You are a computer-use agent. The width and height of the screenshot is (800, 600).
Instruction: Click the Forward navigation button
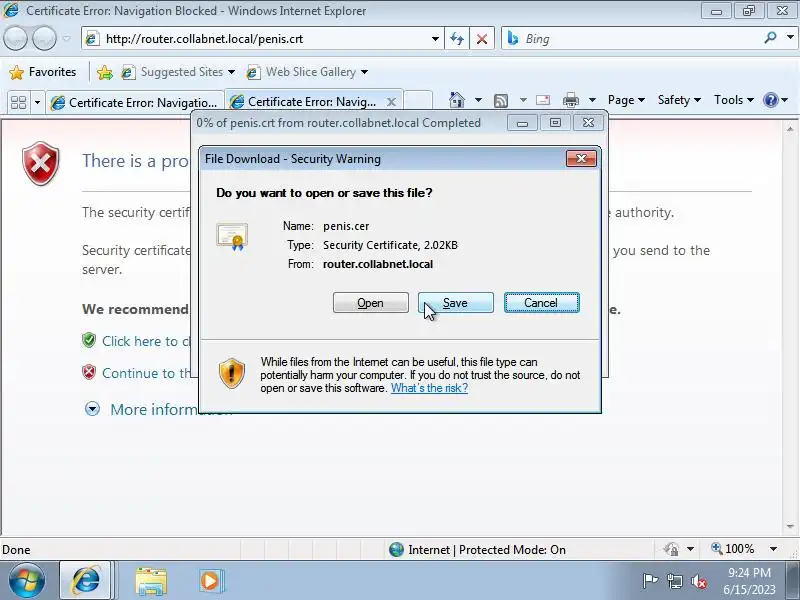[44, 38]
